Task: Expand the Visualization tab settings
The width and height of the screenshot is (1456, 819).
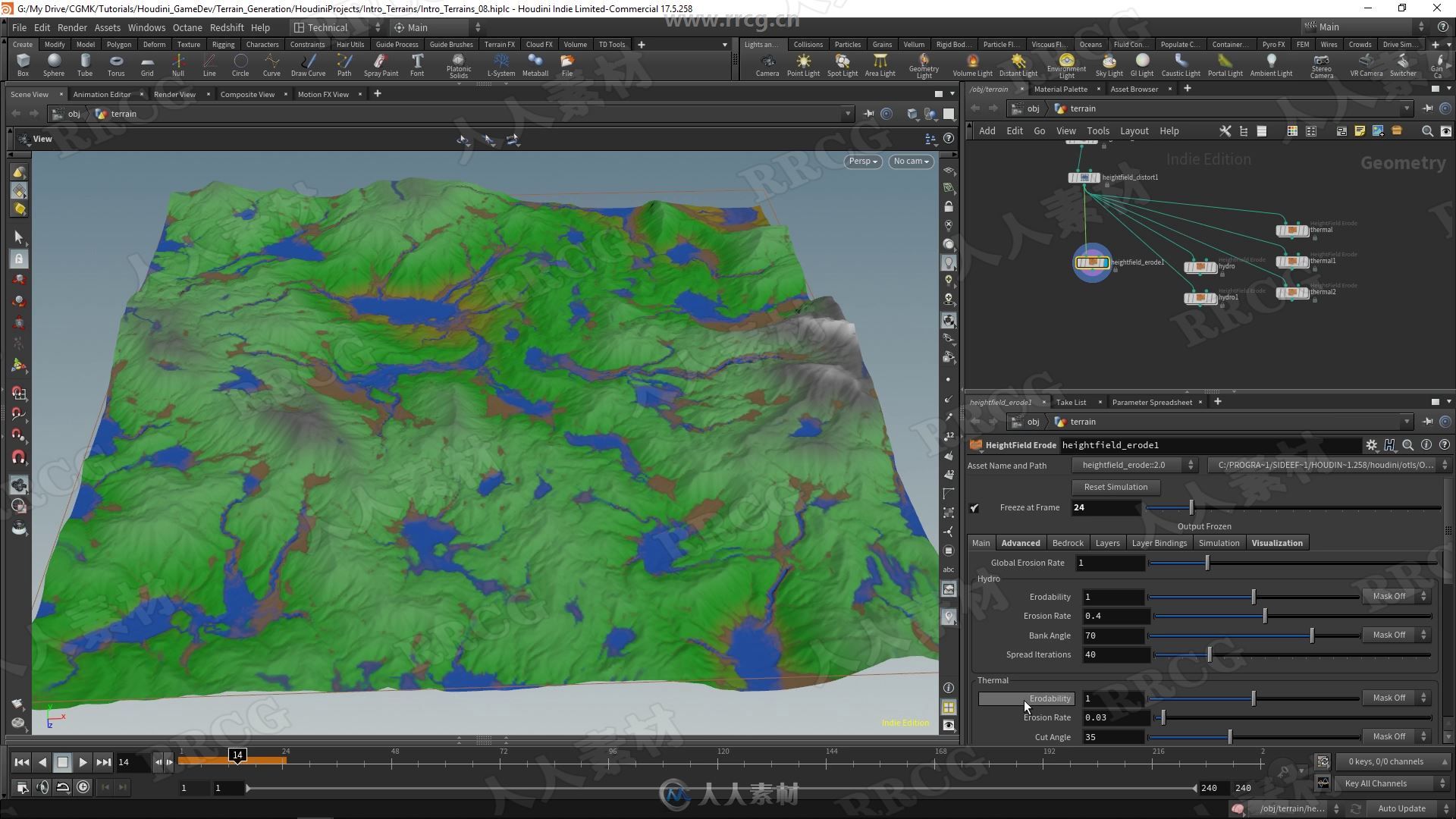Action: 1277,542
